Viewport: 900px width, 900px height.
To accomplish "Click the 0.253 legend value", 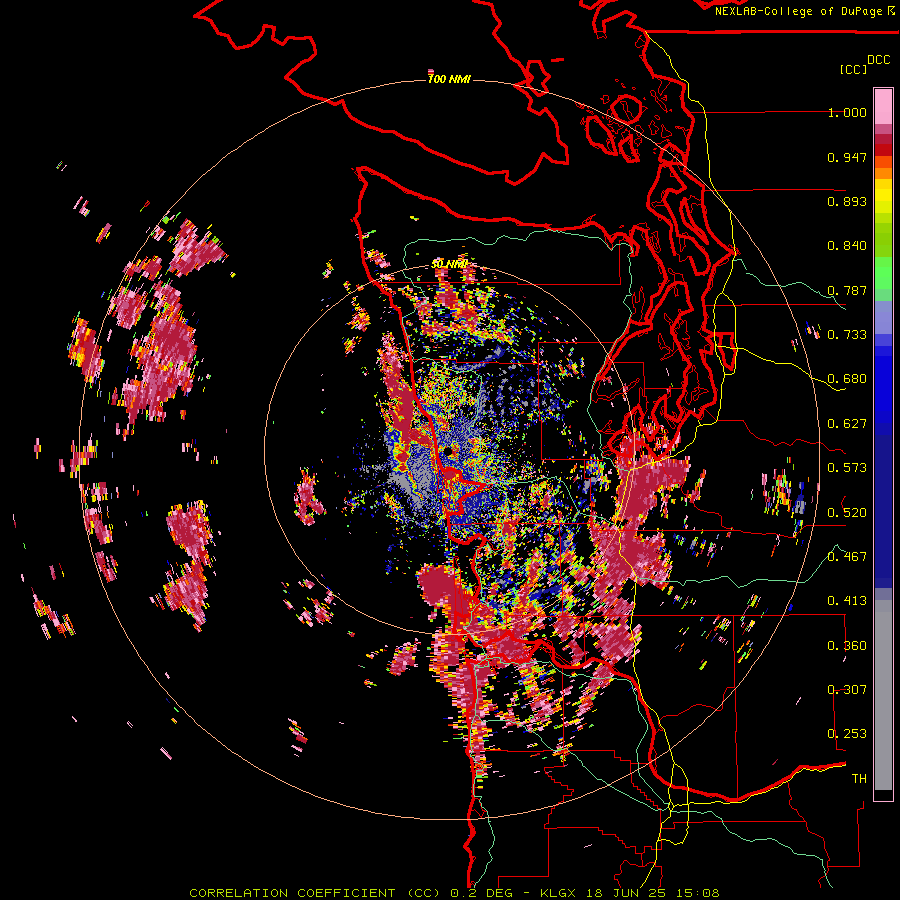I will pos(847,734).
